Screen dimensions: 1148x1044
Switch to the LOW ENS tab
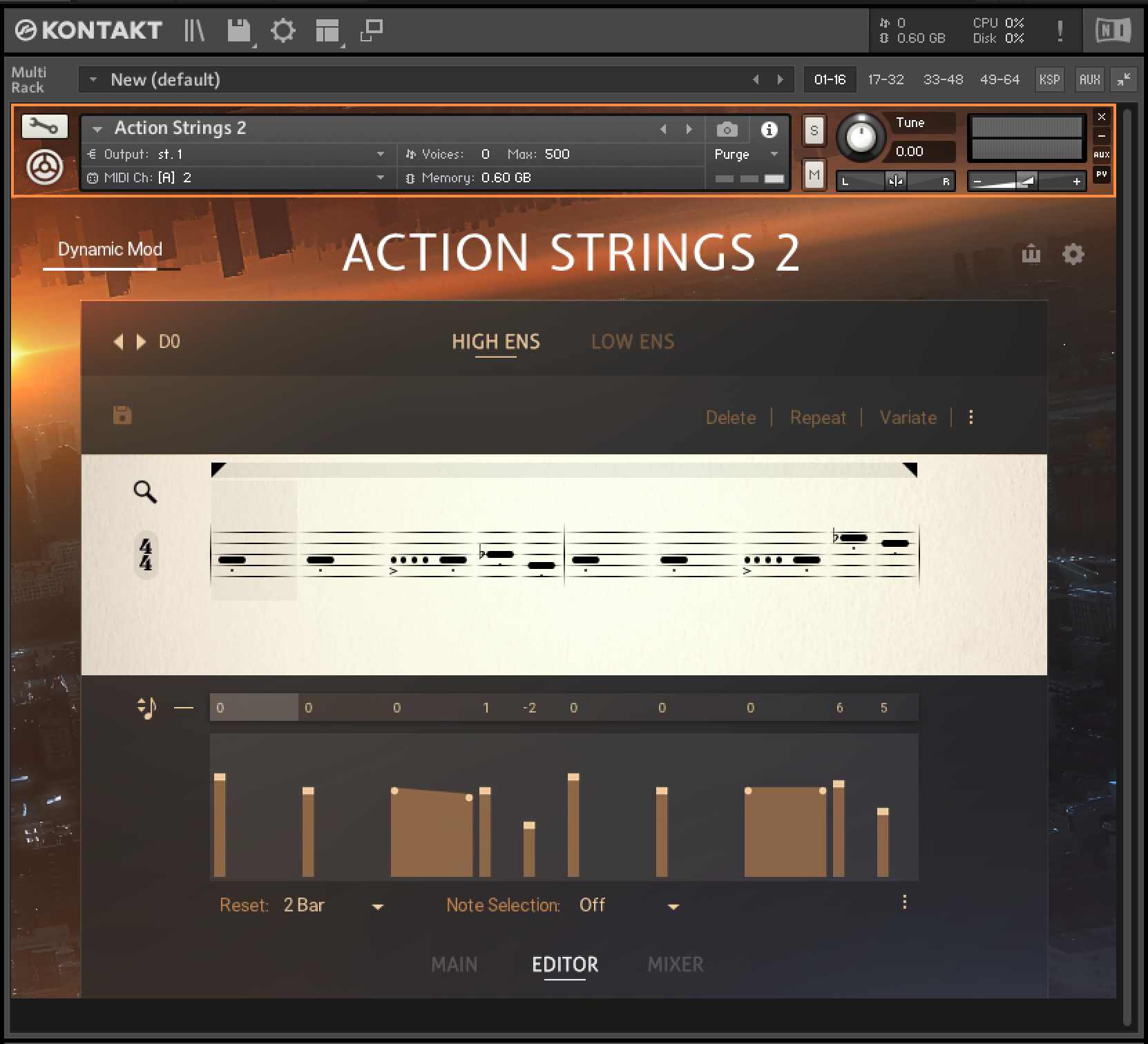click(631, 341)
